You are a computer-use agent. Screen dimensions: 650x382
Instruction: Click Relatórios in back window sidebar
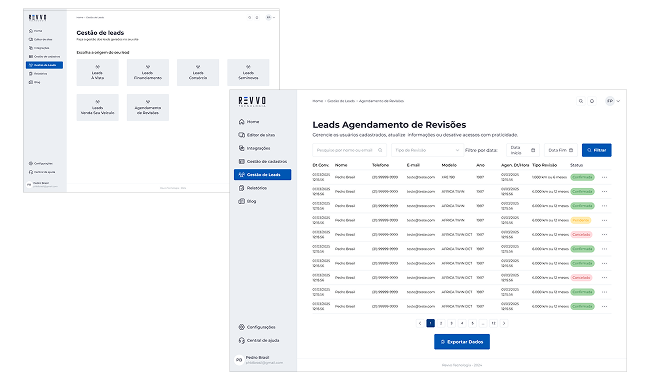[x=38, y=74]
